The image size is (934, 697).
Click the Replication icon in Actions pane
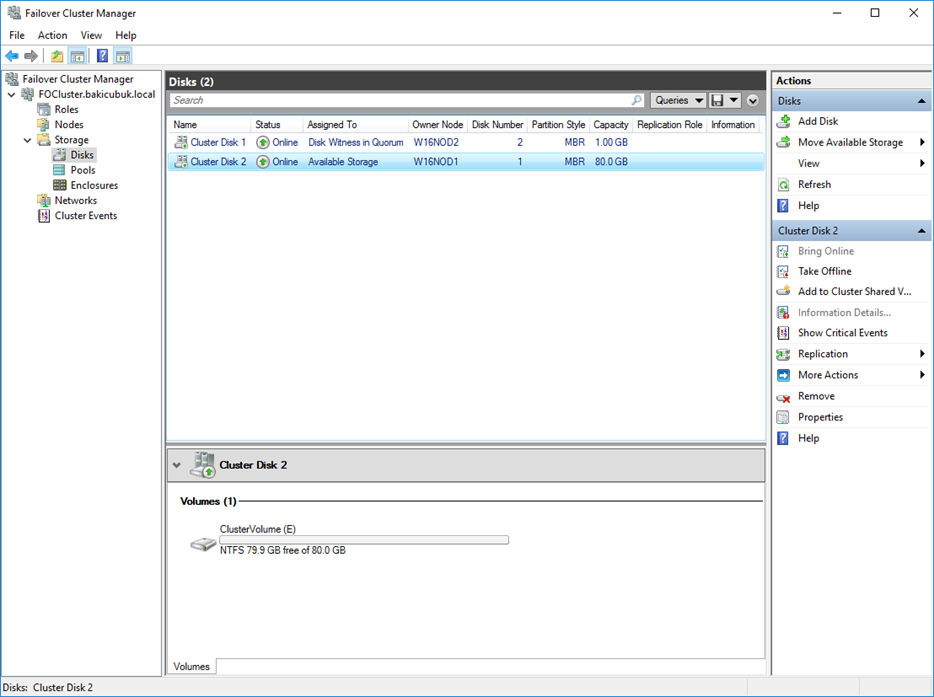pos(783,354)
